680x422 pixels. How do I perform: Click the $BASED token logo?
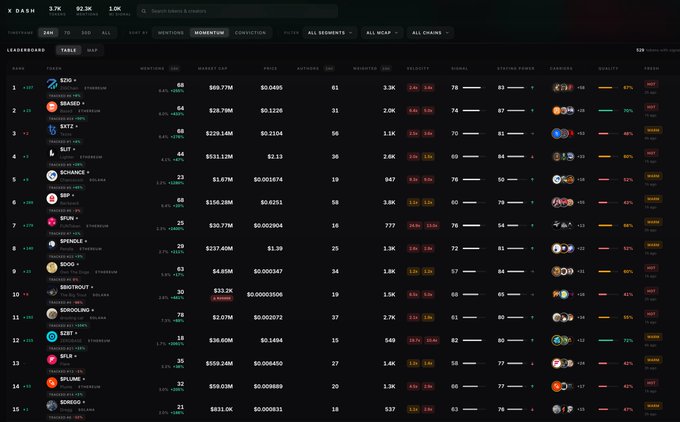click(52, 107)
